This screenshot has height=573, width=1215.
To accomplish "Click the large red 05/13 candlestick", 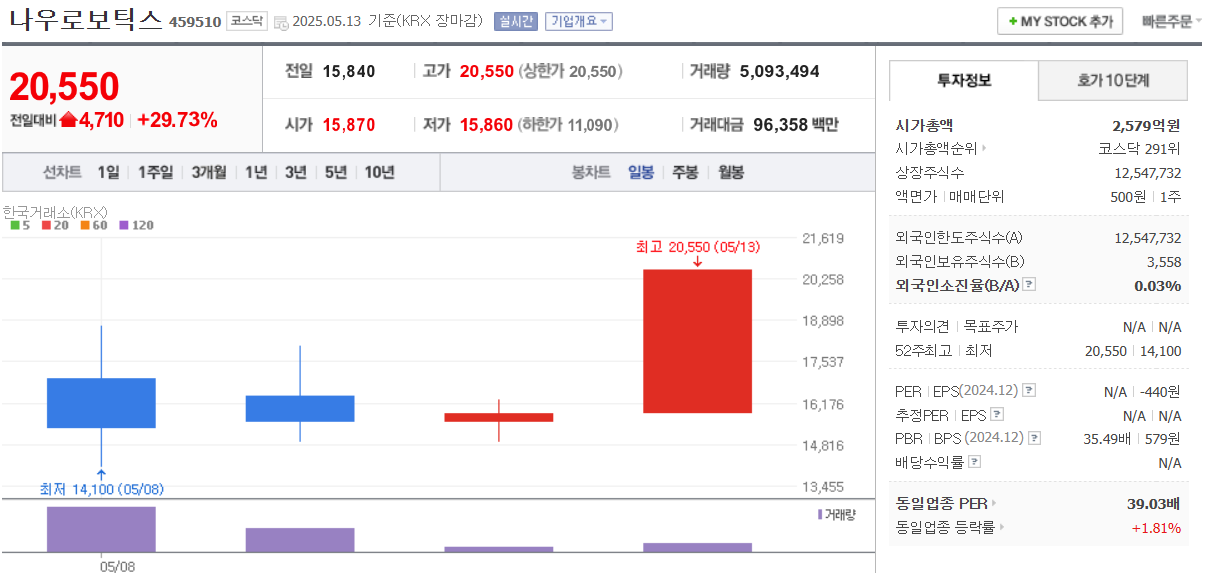I will pyautogui.click(x=697, y=341).
